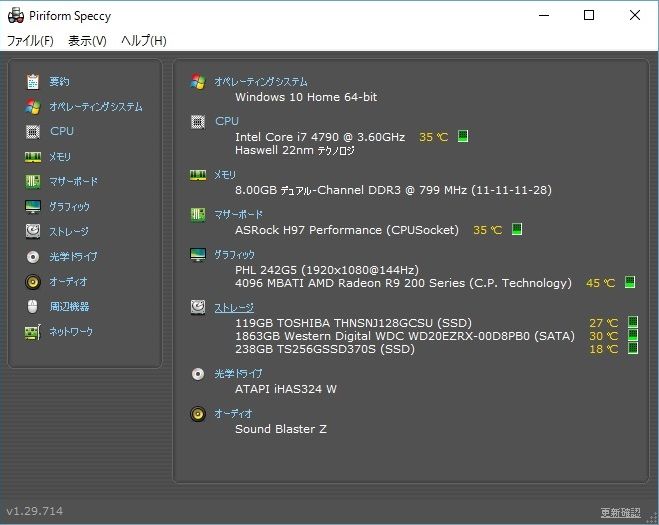Click the motherboard (マザーボード) icon in sidebar
The image size is (659, 525).
pos(33,182)
